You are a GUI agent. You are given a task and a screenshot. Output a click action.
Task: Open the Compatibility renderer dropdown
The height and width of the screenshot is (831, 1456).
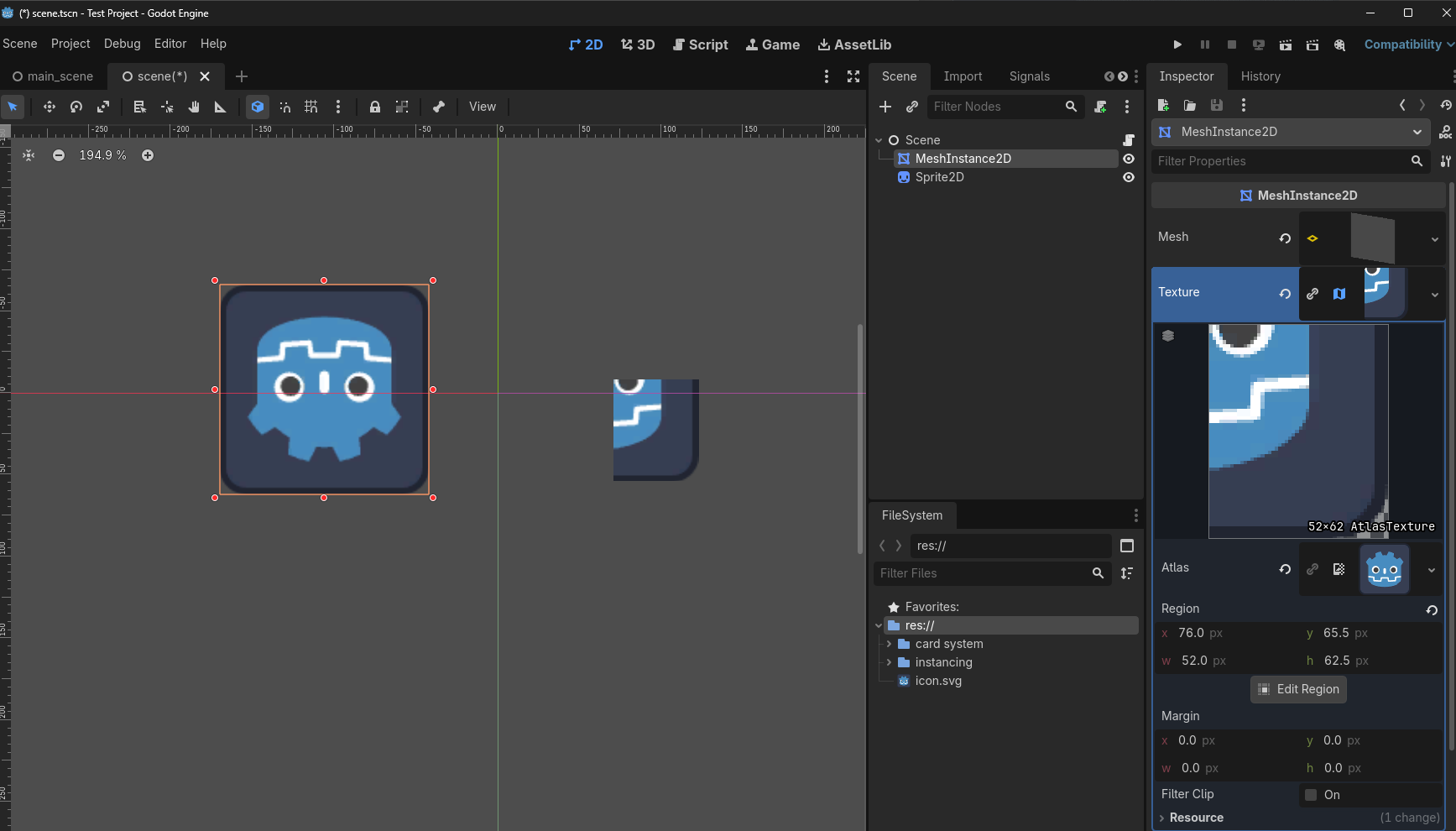[x=1408, y=44]
